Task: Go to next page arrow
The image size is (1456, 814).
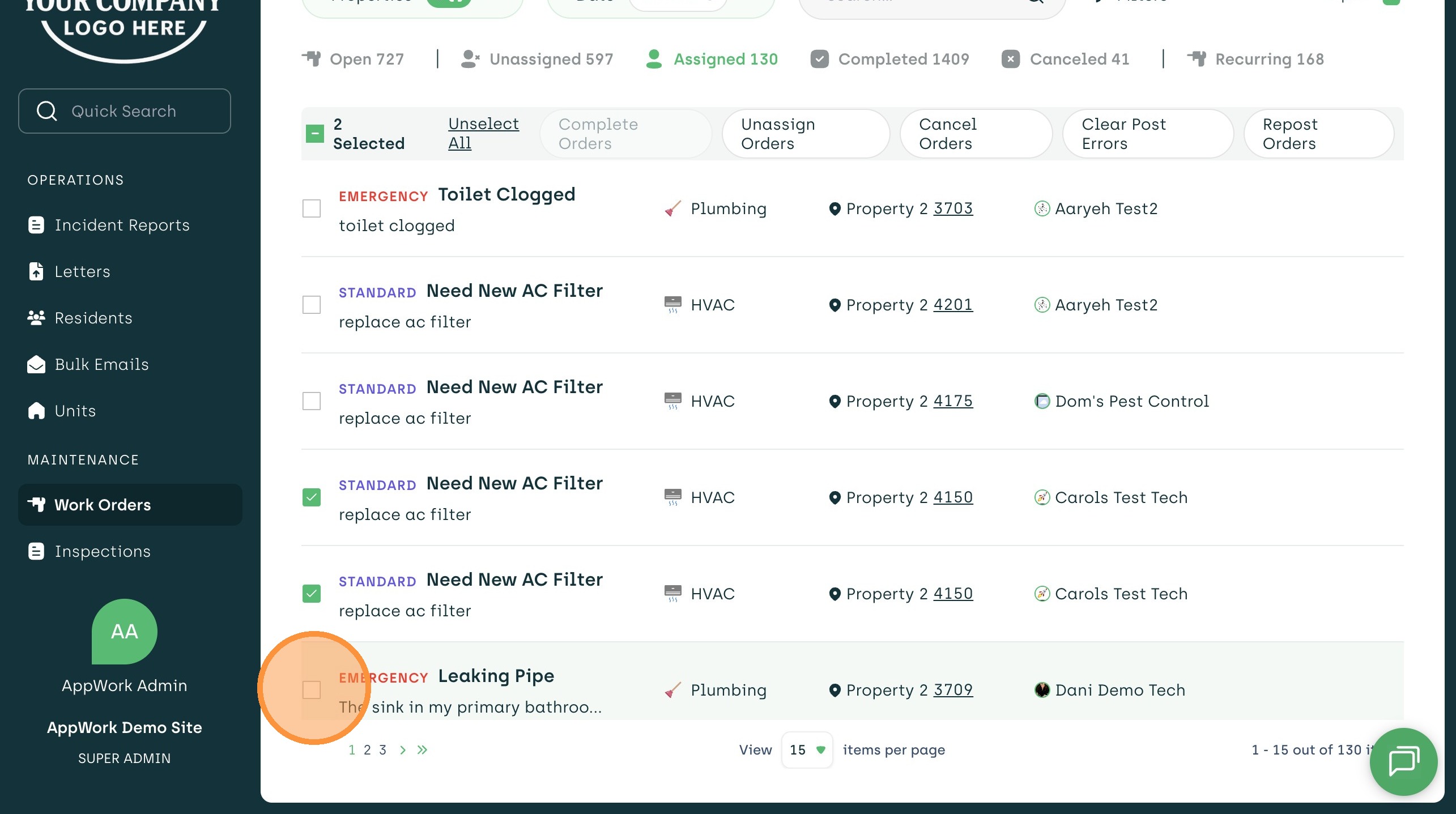Action: (x=403, y=750)
